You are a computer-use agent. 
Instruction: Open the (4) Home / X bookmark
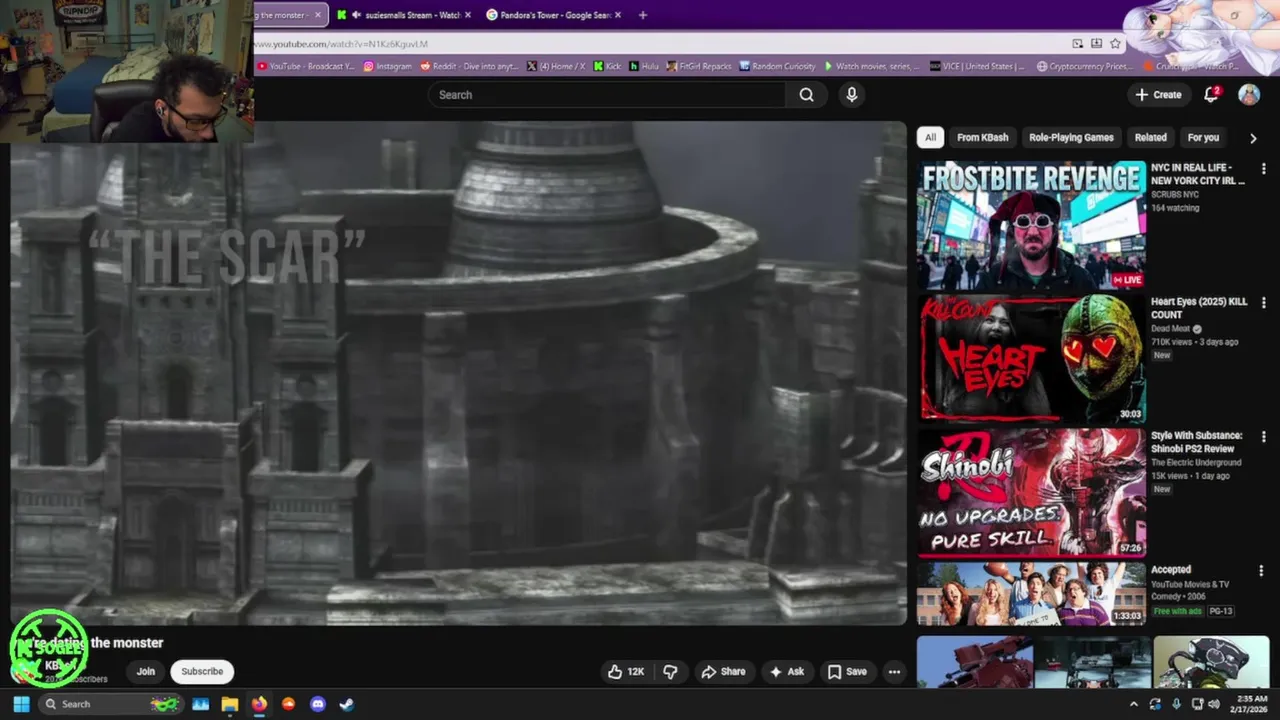(x=556, y=66)
